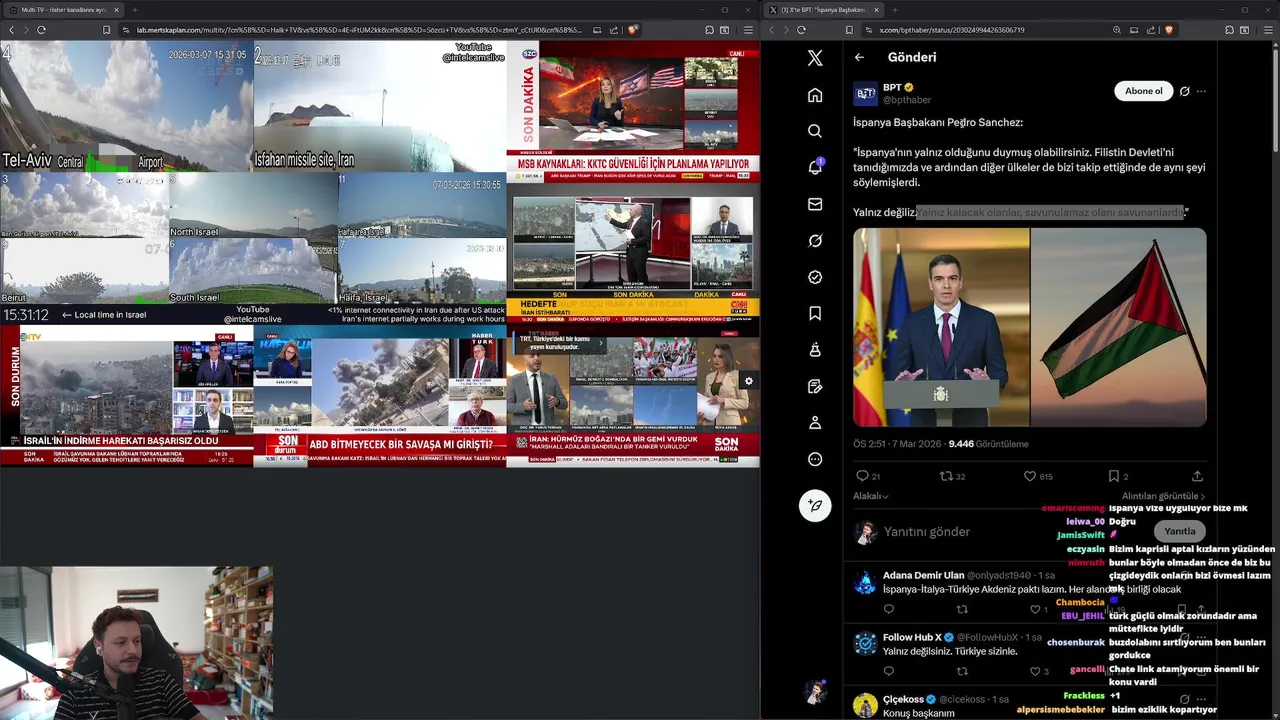Click the white compose post button

pyautogui.click(x=815, y=505)
